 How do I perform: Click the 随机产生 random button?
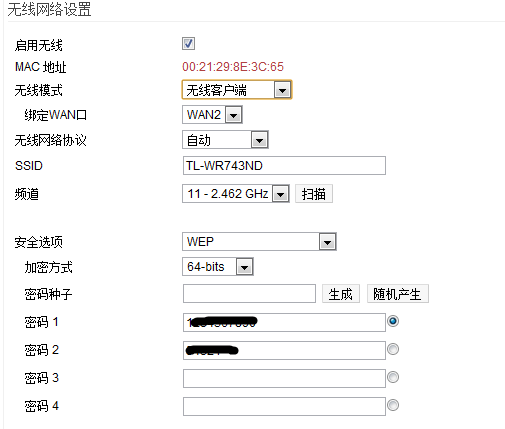398,294
